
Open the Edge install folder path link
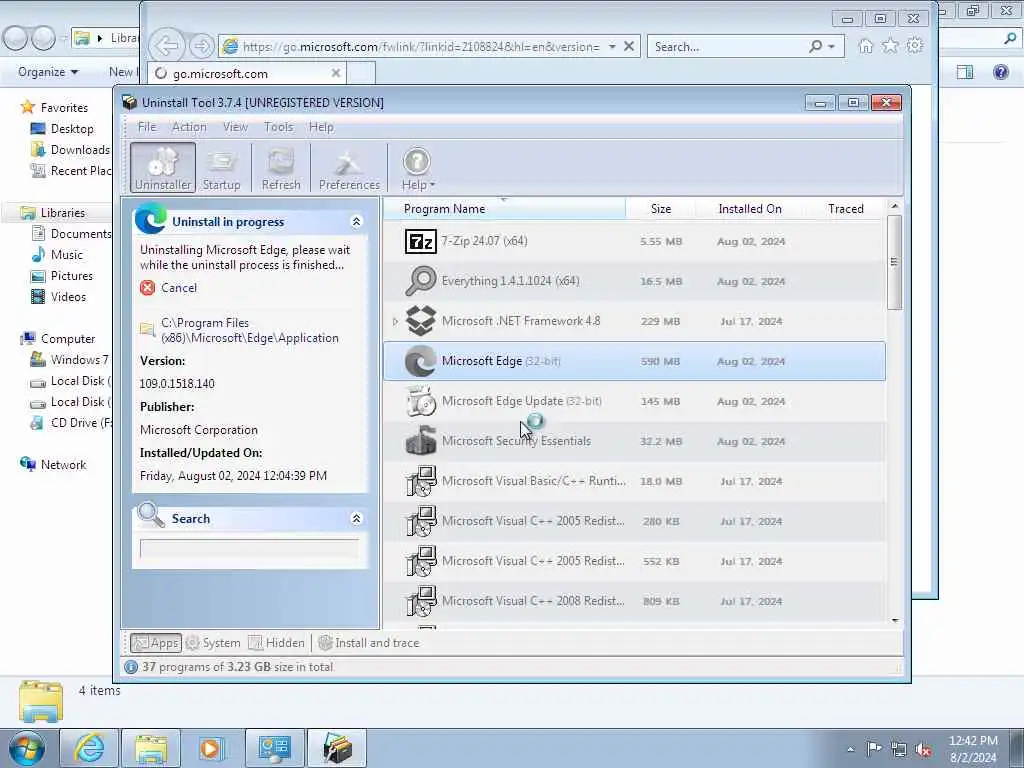point(249,330)
